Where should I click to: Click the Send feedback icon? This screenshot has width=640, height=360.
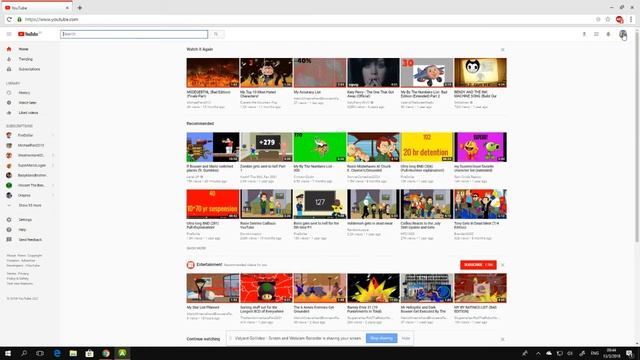(x=9, y=240)
